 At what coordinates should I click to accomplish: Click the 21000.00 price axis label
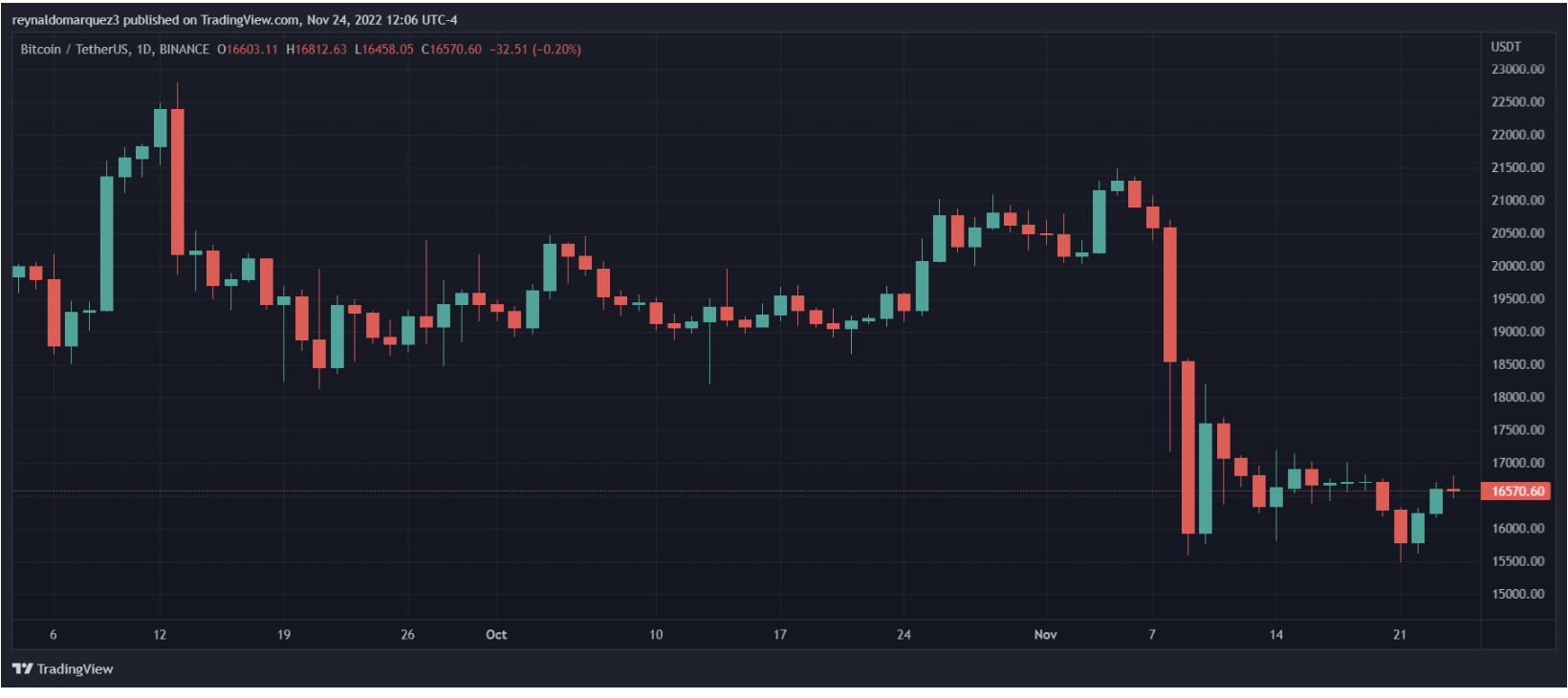(1517, 201)
